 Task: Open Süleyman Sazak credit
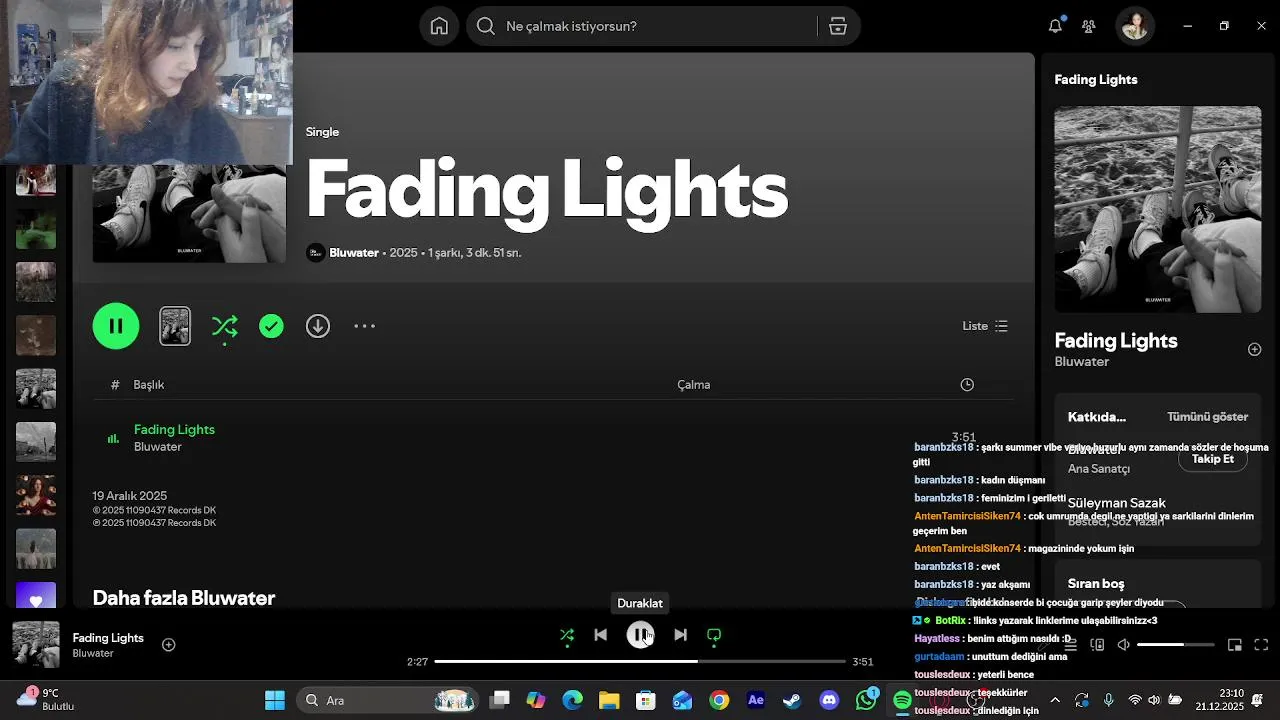click(x=1117, y=503)
